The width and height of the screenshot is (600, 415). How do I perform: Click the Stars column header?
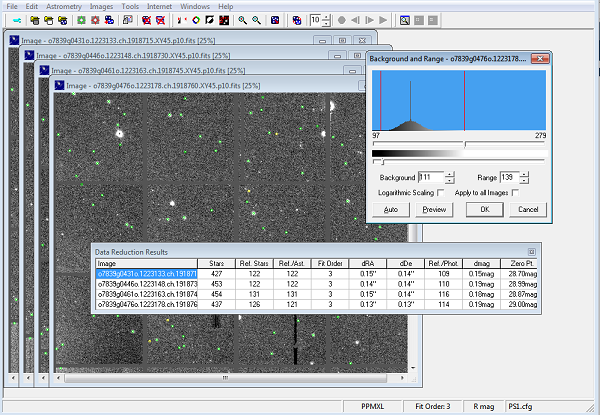[216, 264]
